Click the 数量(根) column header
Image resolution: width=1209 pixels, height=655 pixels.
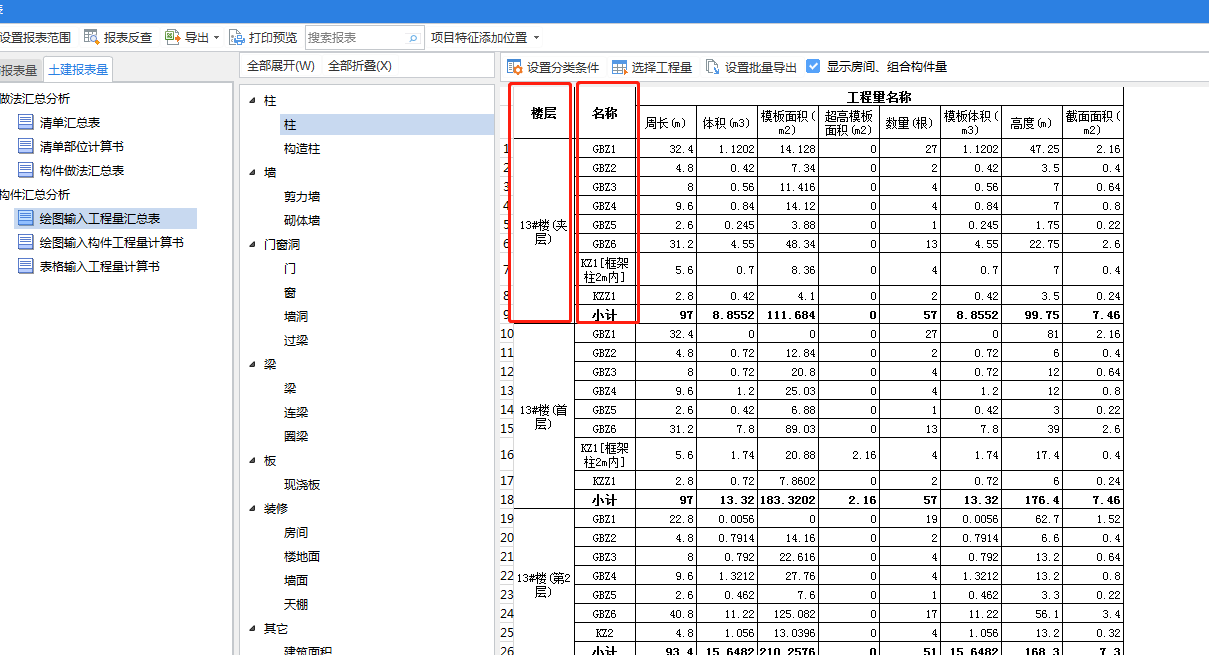[x=910, y=123]
